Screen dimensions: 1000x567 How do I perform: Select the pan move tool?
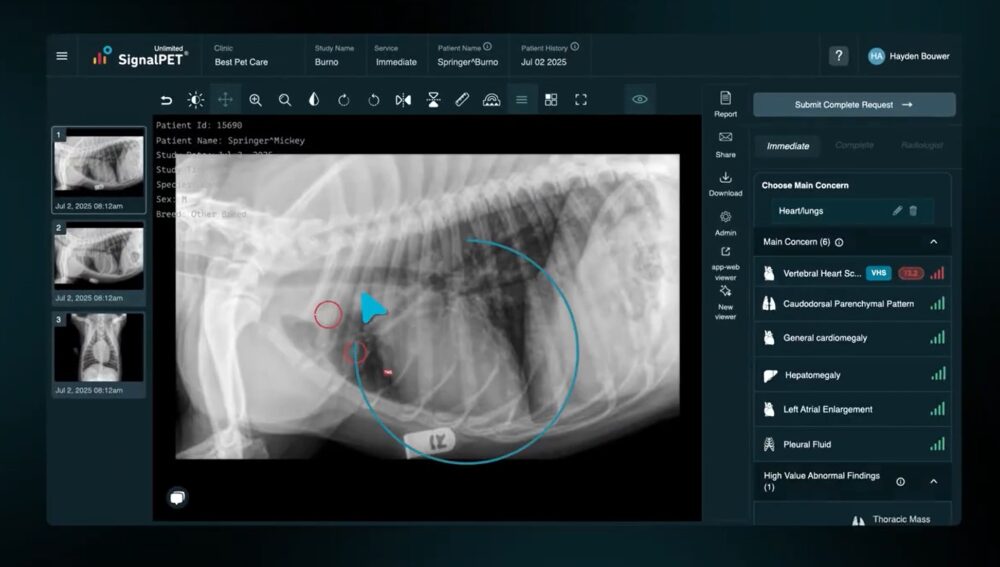click(x=225, y=99)
